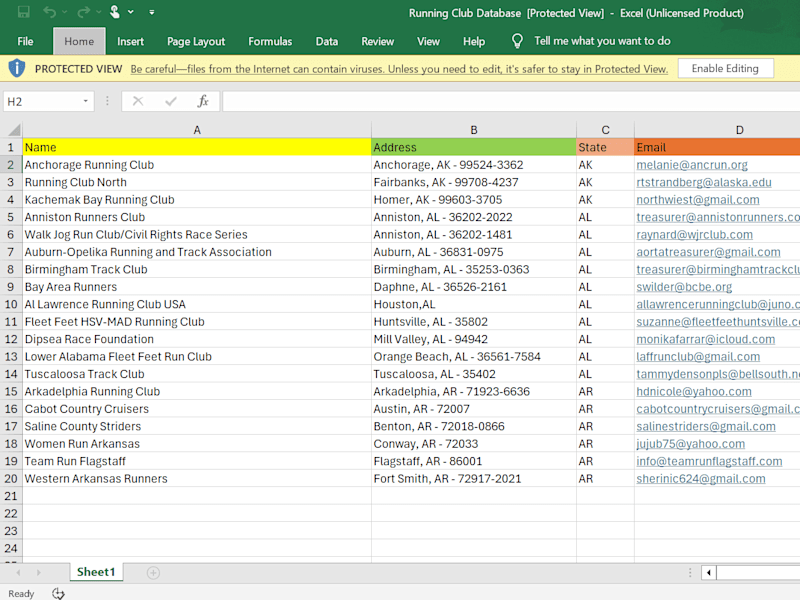The height and width of the screenshot is (600, 800).
Task: Select column C header
Action: pos(605,130)
